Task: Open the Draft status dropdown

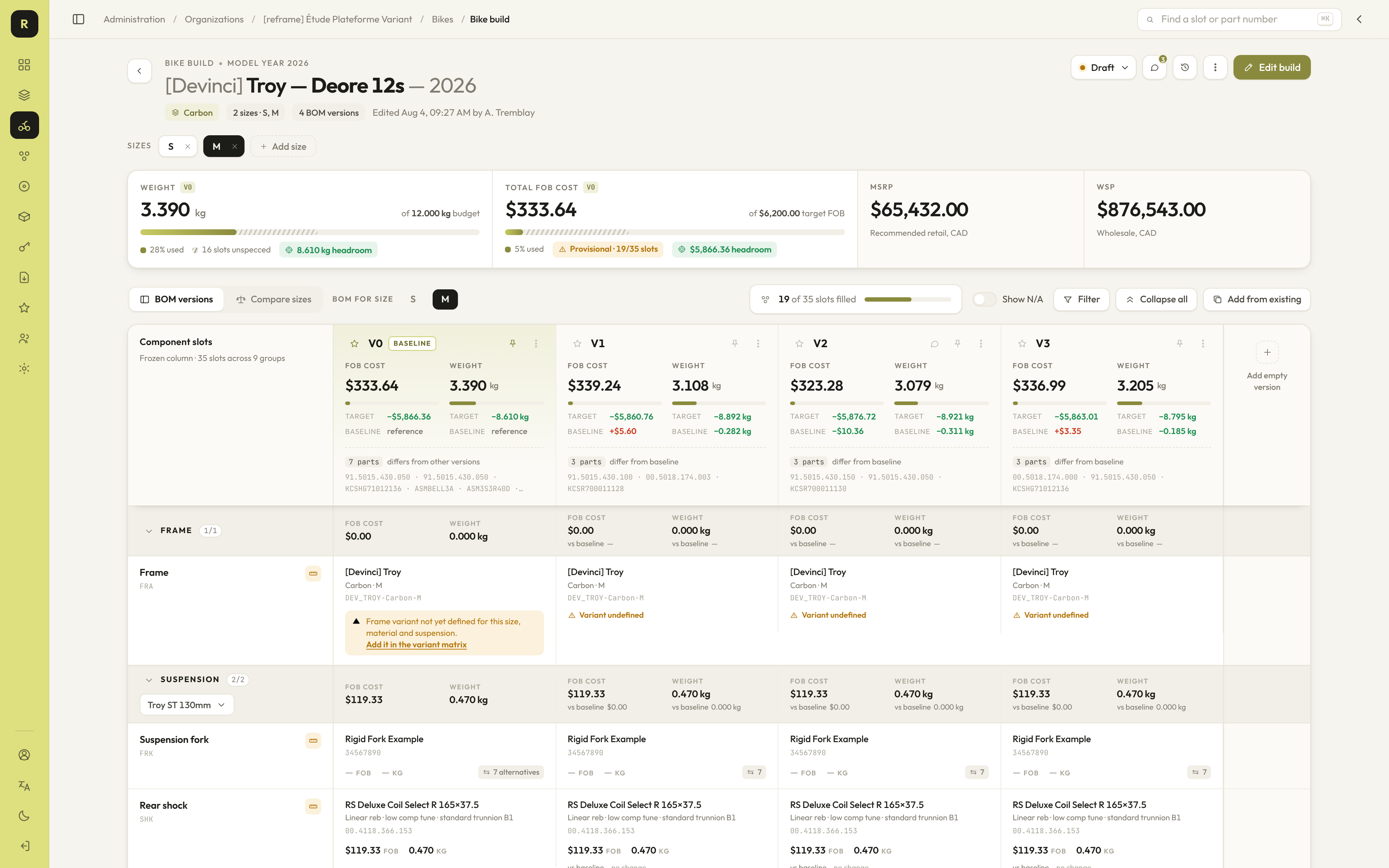Action: pyautogui.click(x=1103, y=67)
